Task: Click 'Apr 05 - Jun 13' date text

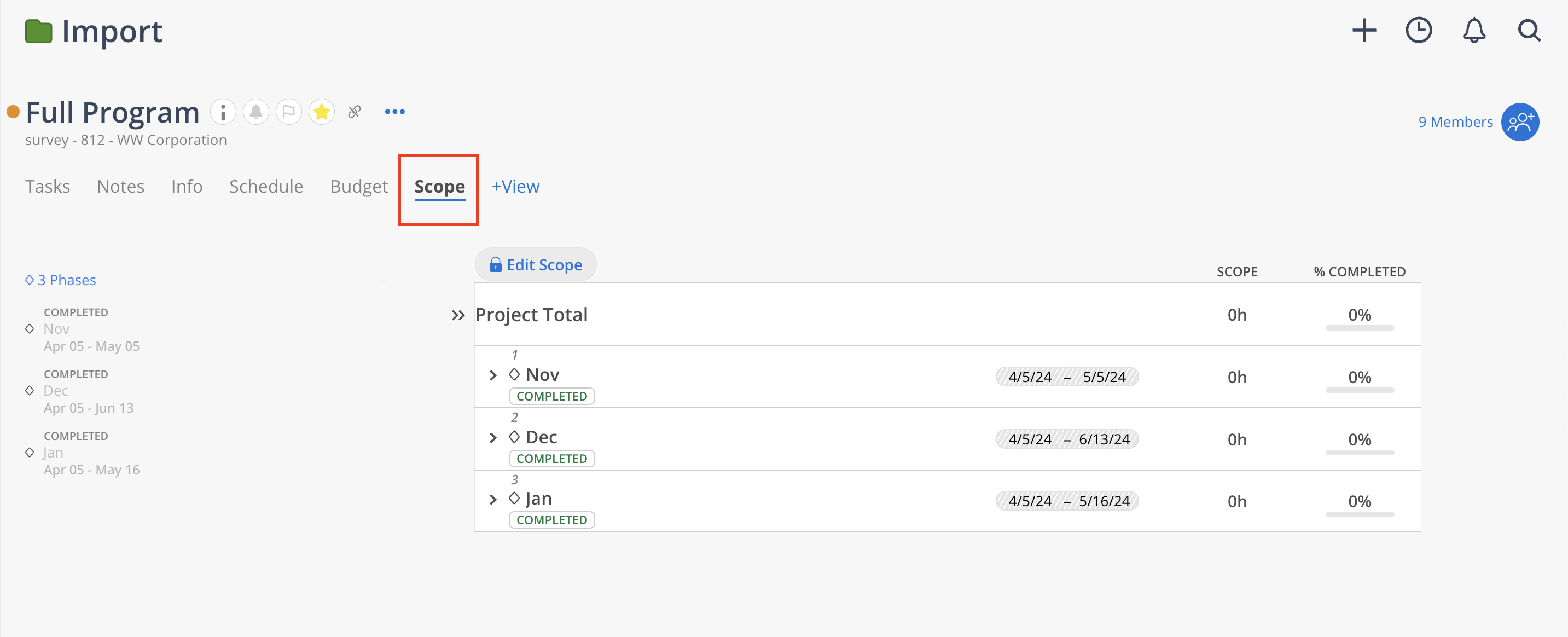Action: click(x=88, y=408)
